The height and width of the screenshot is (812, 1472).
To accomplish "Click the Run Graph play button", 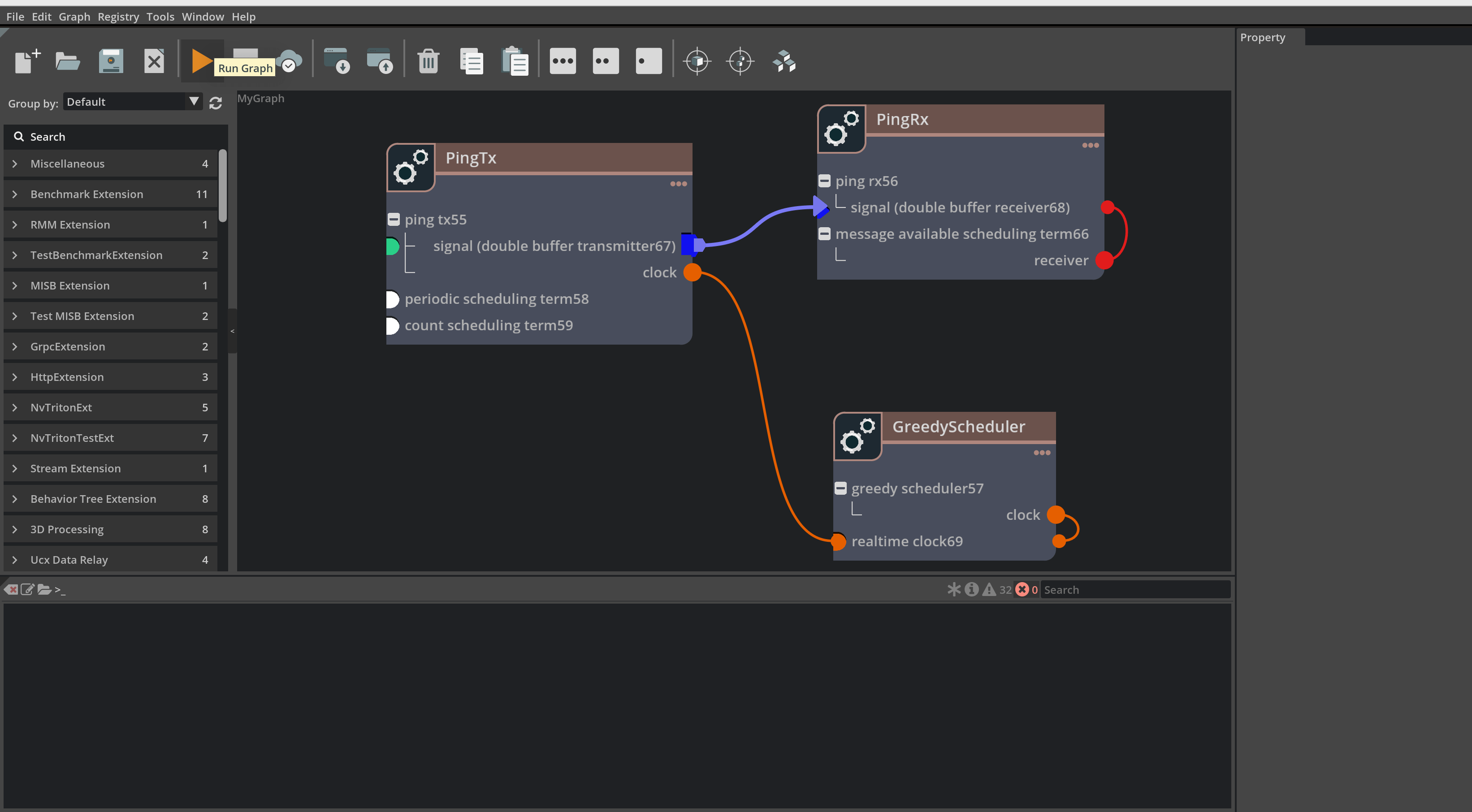I will coord(200,60).
